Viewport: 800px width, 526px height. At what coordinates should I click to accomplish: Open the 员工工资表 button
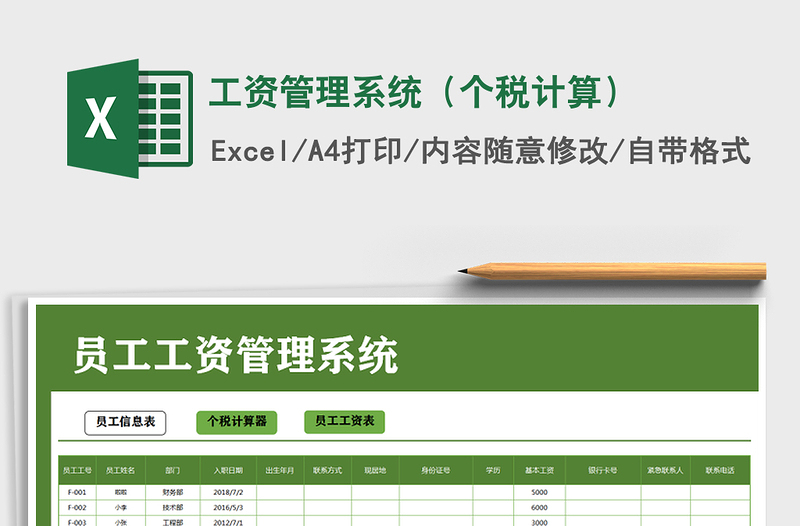(344, 422)
